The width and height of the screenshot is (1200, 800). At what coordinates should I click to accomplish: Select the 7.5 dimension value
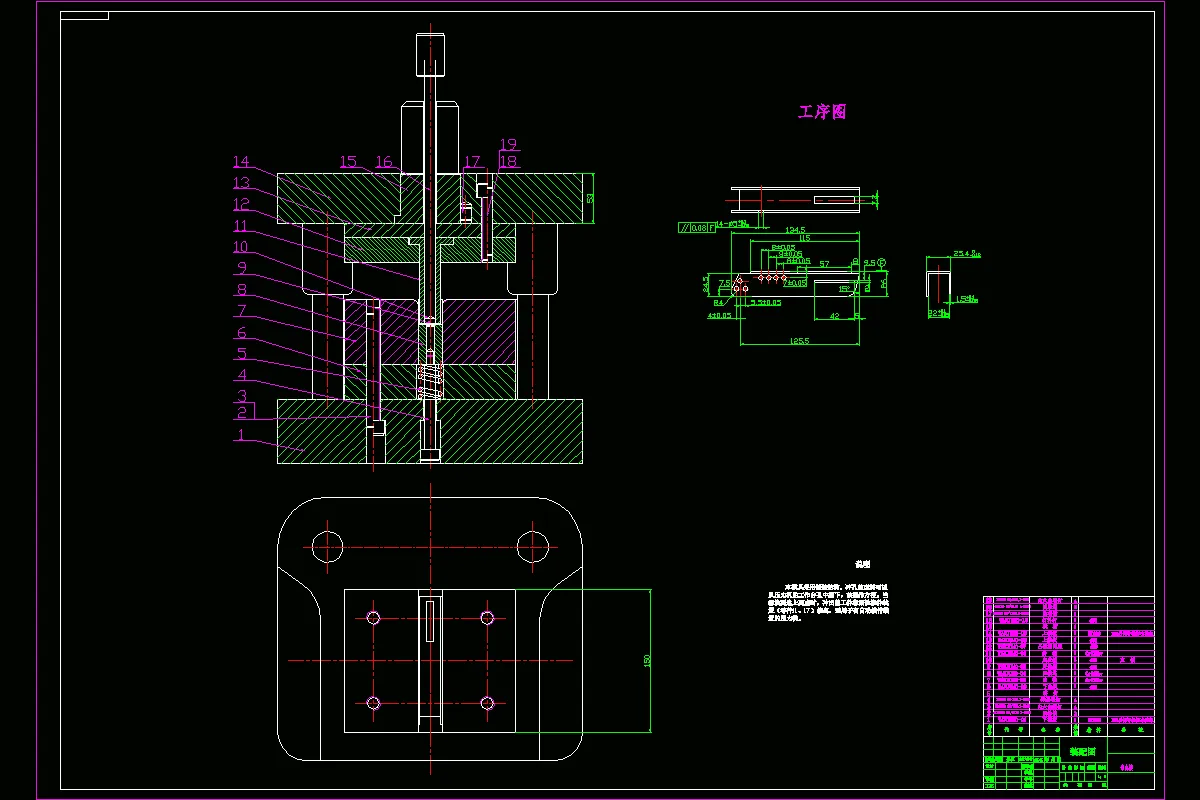click(724, 283)
